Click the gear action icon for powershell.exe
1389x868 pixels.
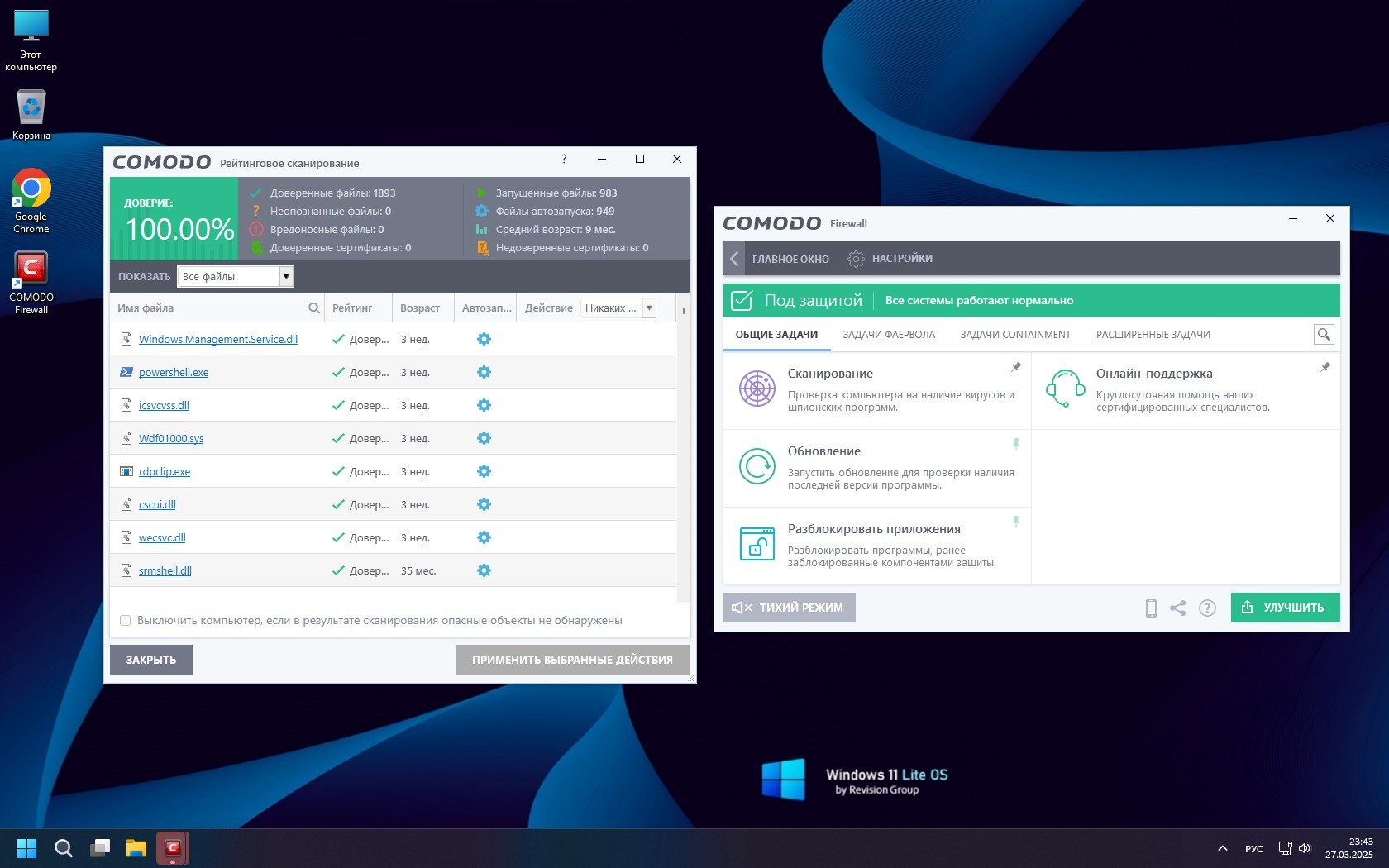point(484,372)
